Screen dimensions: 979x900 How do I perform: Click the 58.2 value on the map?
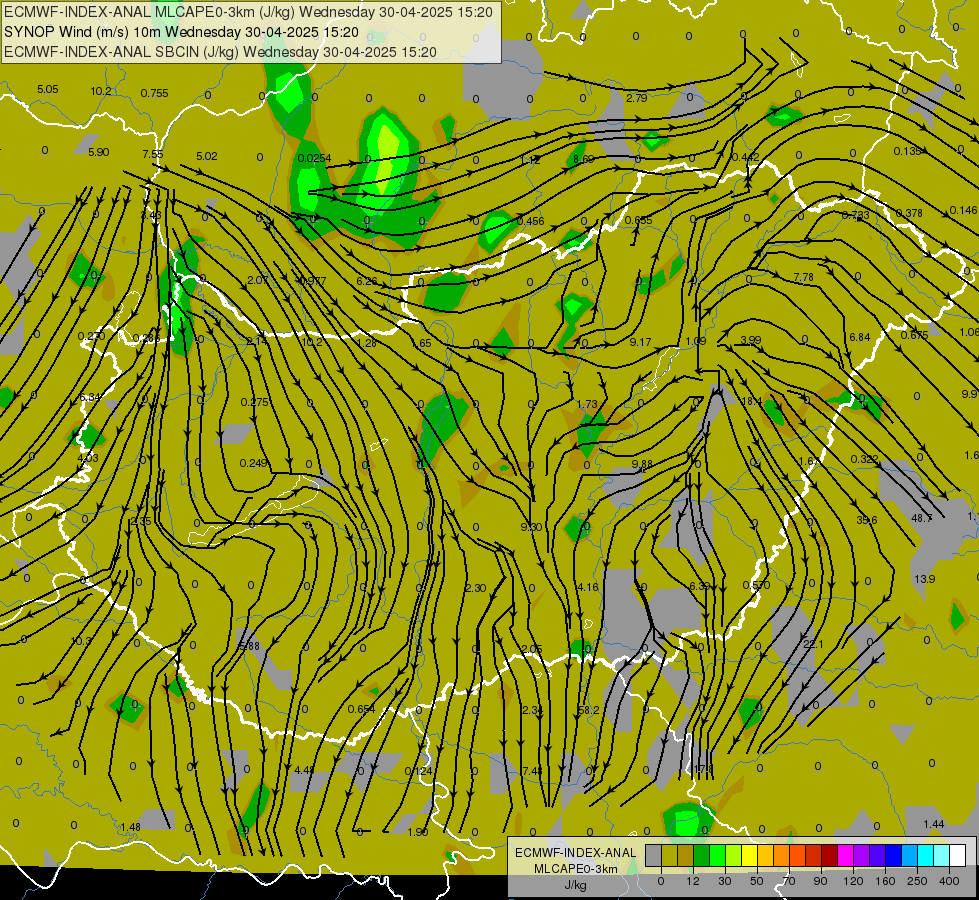589,710
